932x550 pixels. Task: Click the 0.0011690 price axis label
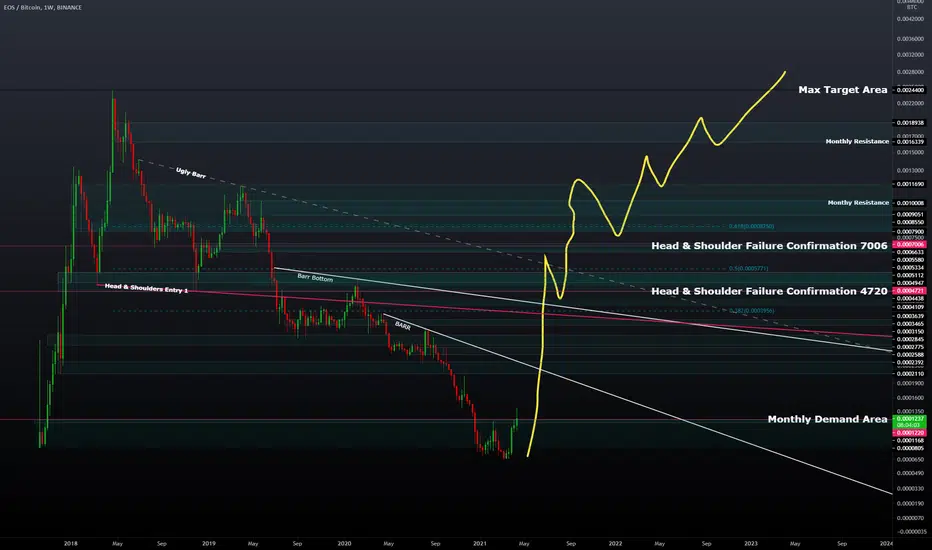point(910,184)
